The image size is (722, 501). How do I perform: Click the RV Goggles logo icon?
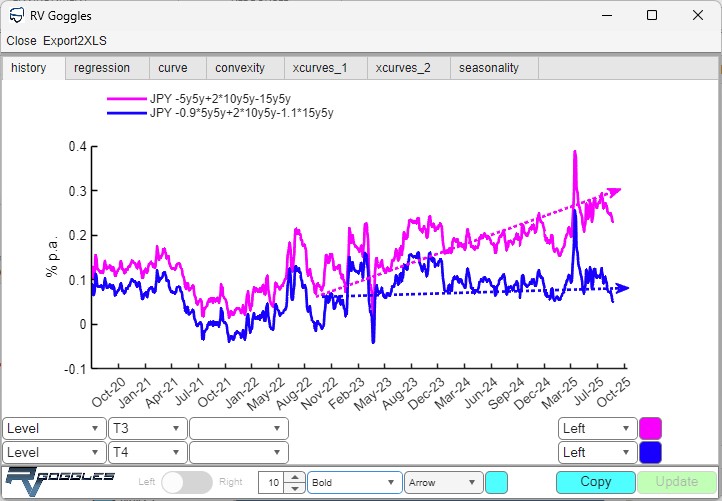point(58,481)
